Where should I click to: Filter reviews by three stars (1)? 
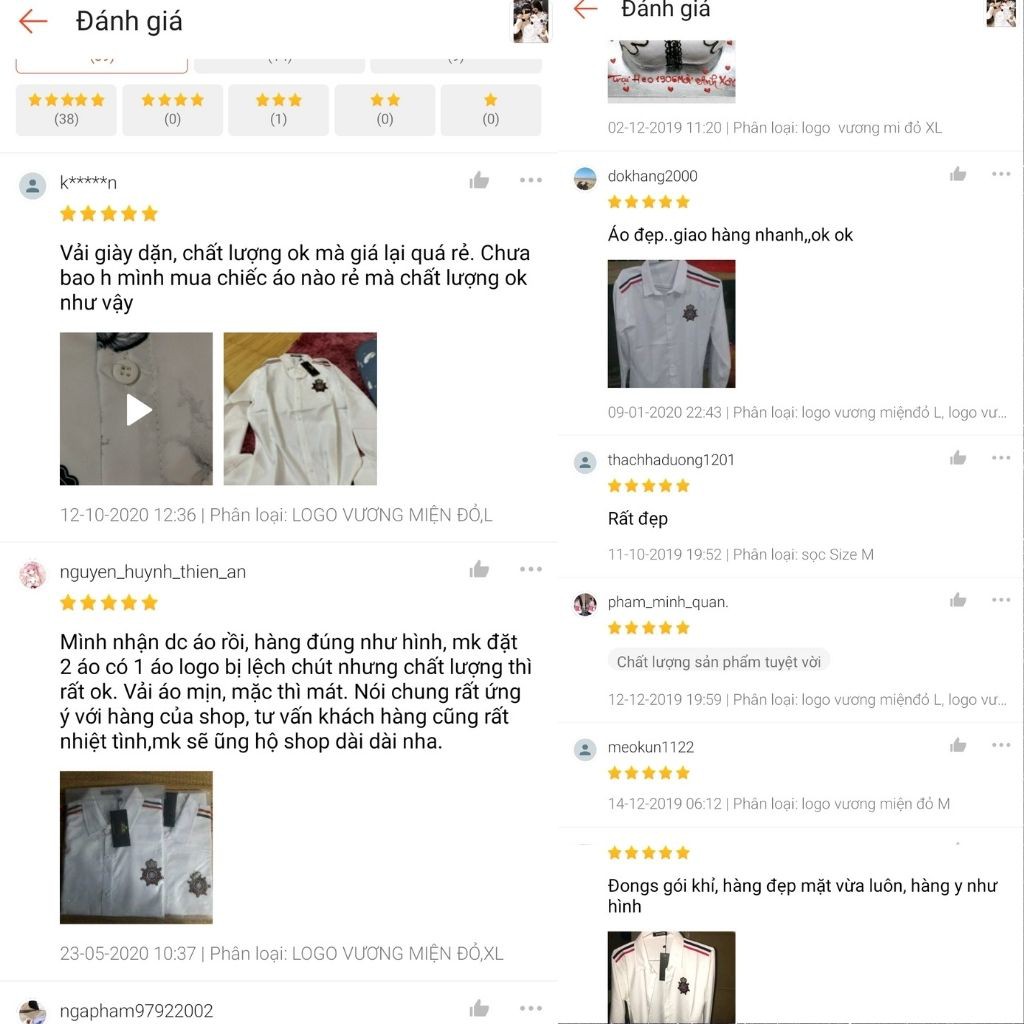[x=278, y=110]
